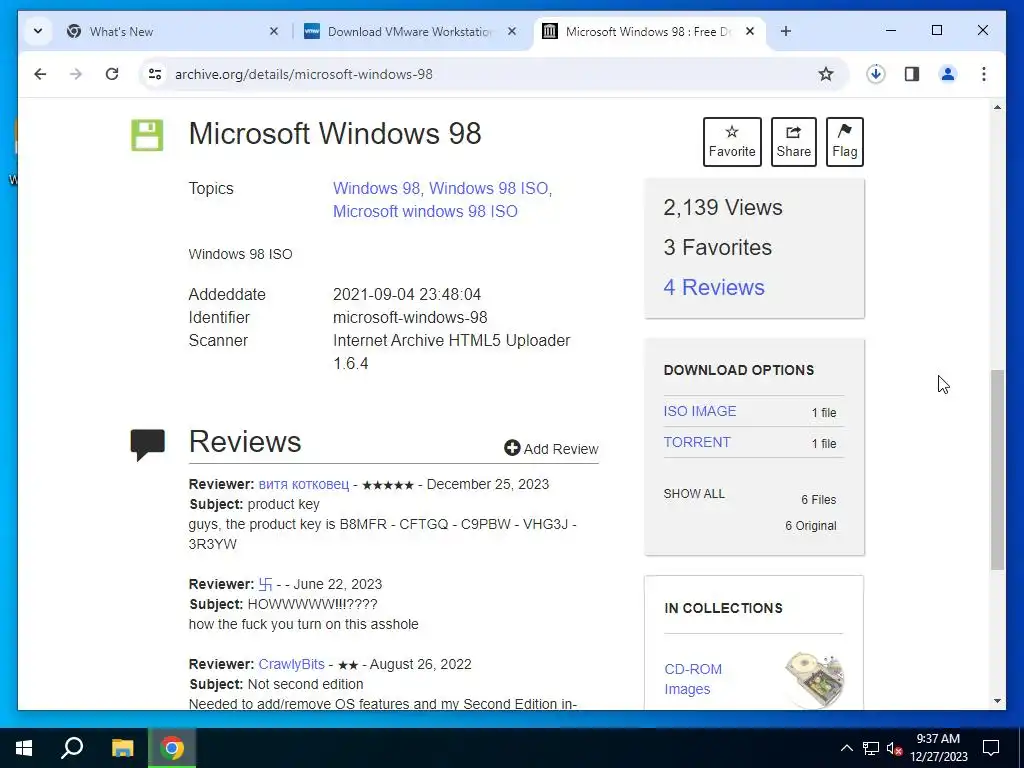
Task: Click the scrollbar down arrow
Action: tap(997, 701)
